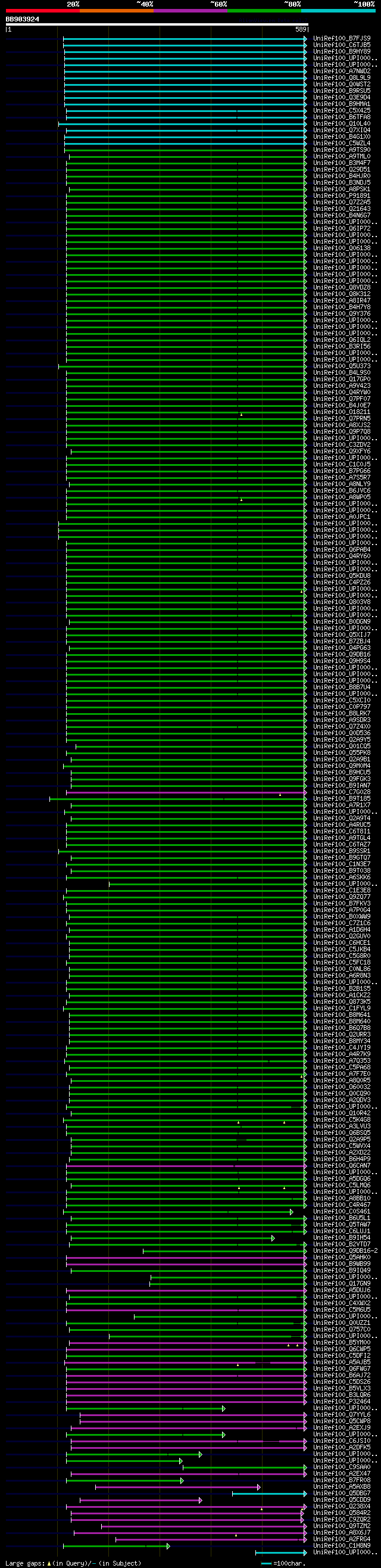Click the purple ~60% identity legend segment
The width and height of the screenshot is (381, 1568).
pos(190,10)
